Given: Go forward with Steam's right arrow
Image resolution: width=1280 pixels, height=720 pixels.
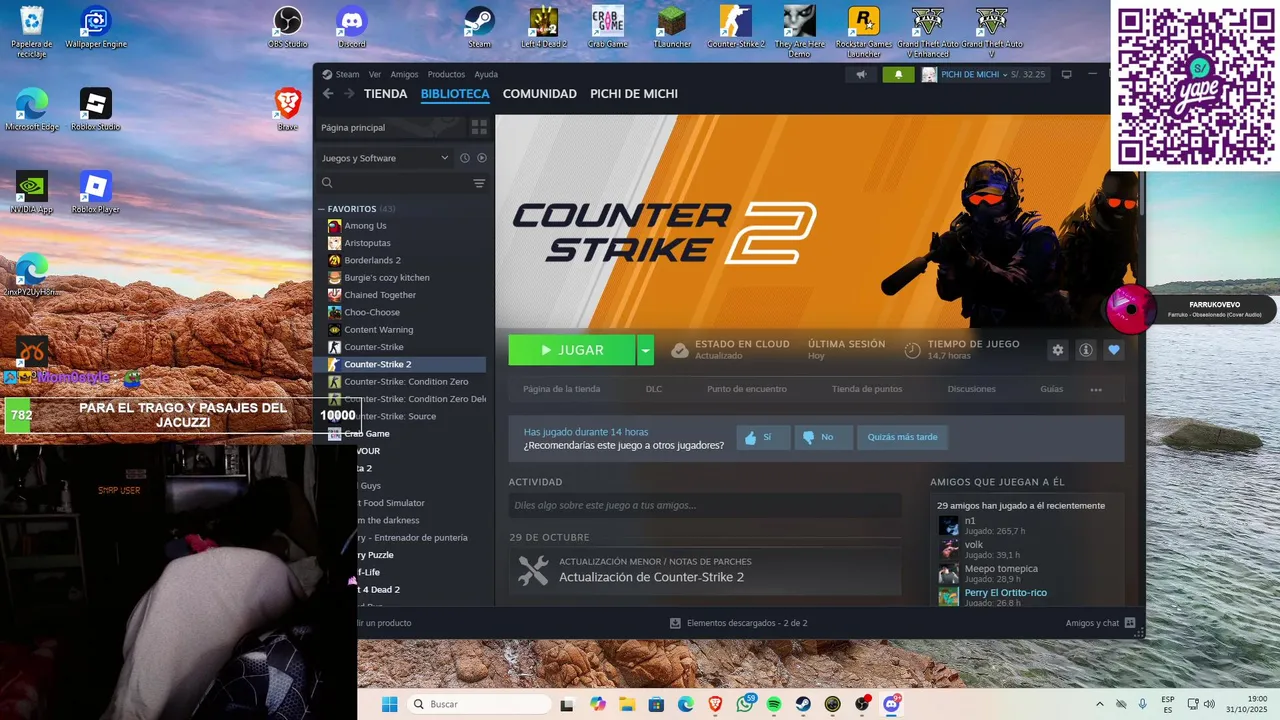Looking at the screenshot, I should coord(349,94).
